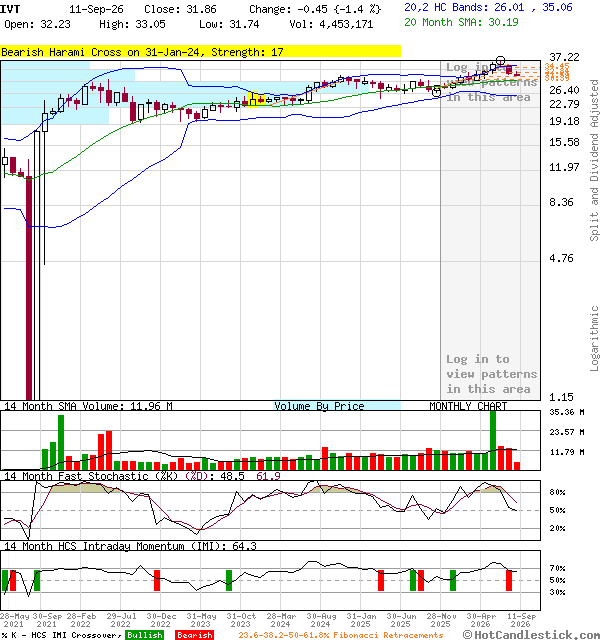Click the Log in to view patterns notice

click(491, 374)
